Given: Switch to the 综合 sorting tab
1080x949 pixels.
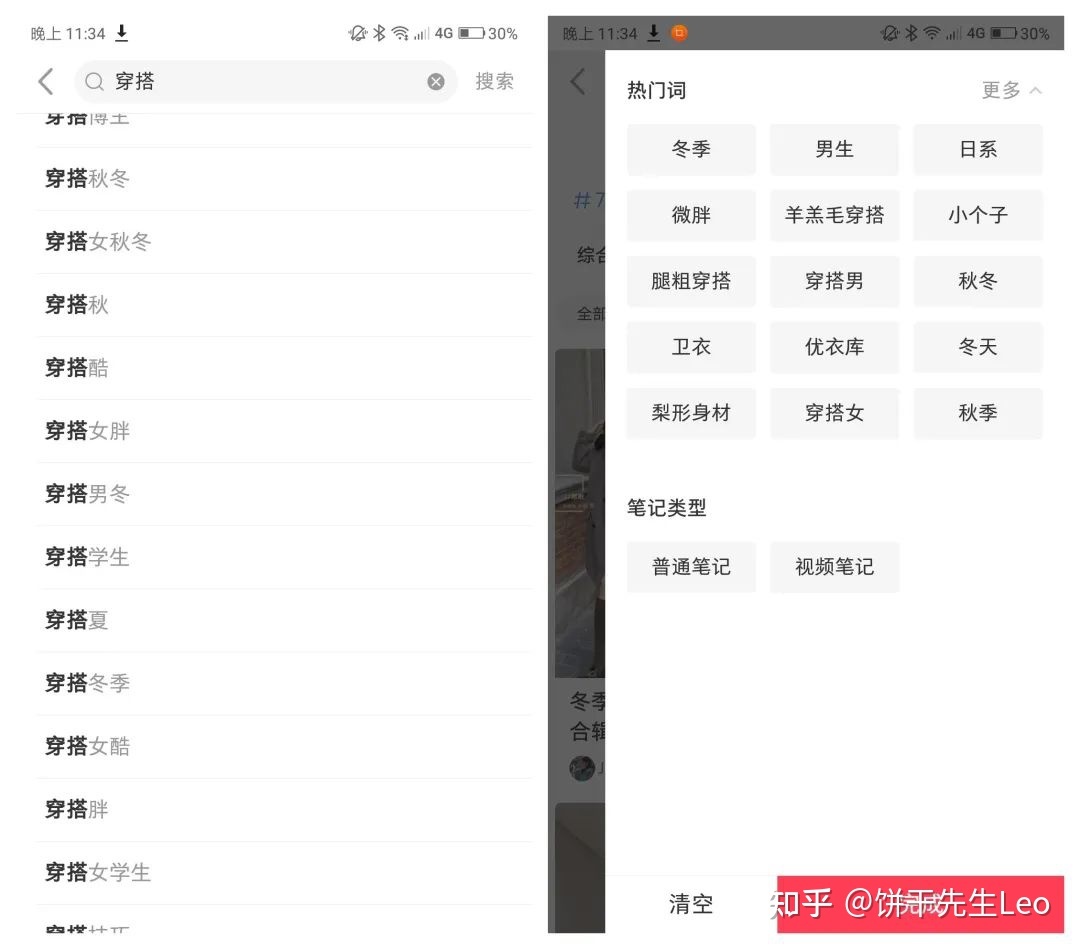Looking at the screenshot, I should (592, 255).
